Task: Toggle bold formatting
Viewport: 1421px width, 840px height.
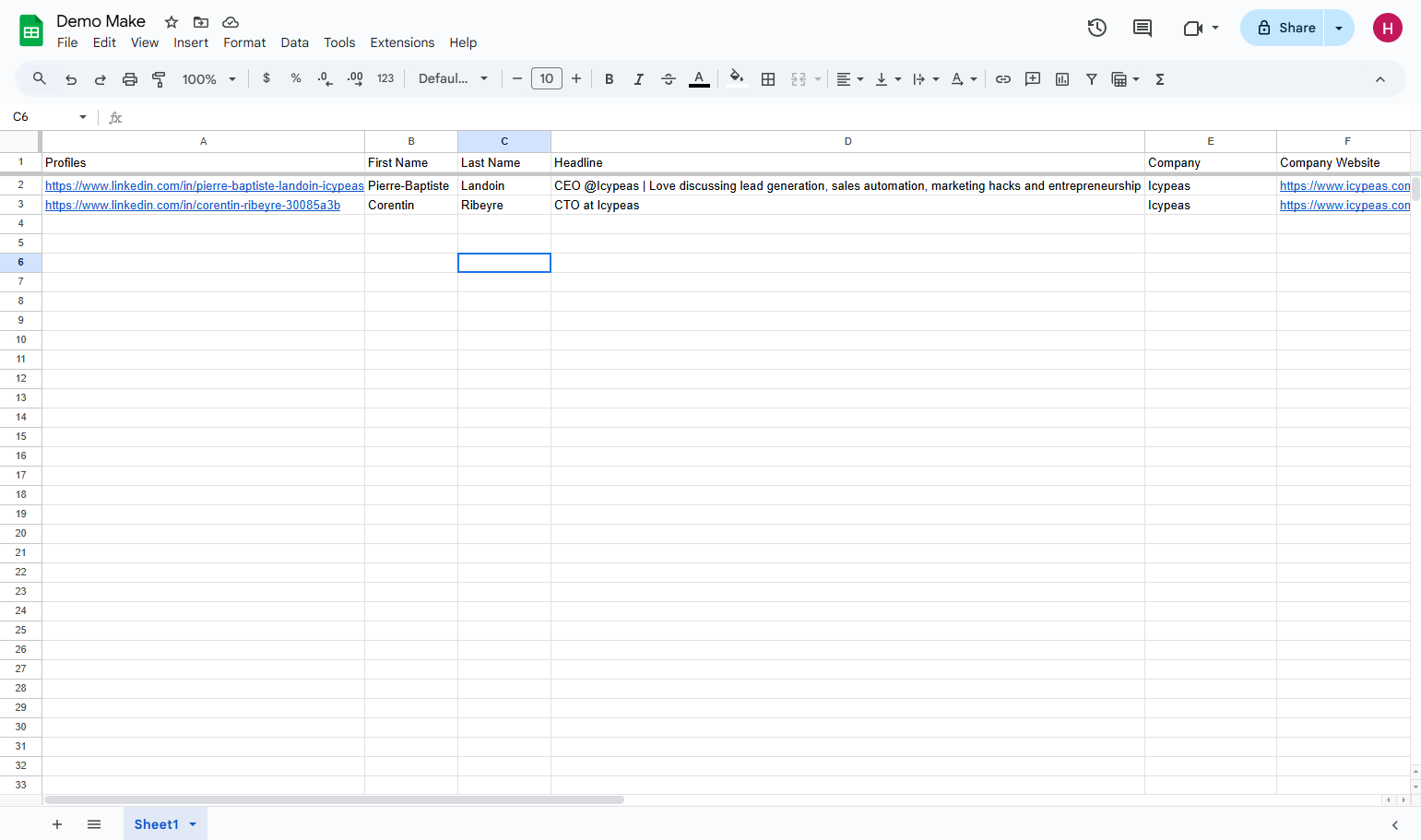Action: (x=610, y=79)
